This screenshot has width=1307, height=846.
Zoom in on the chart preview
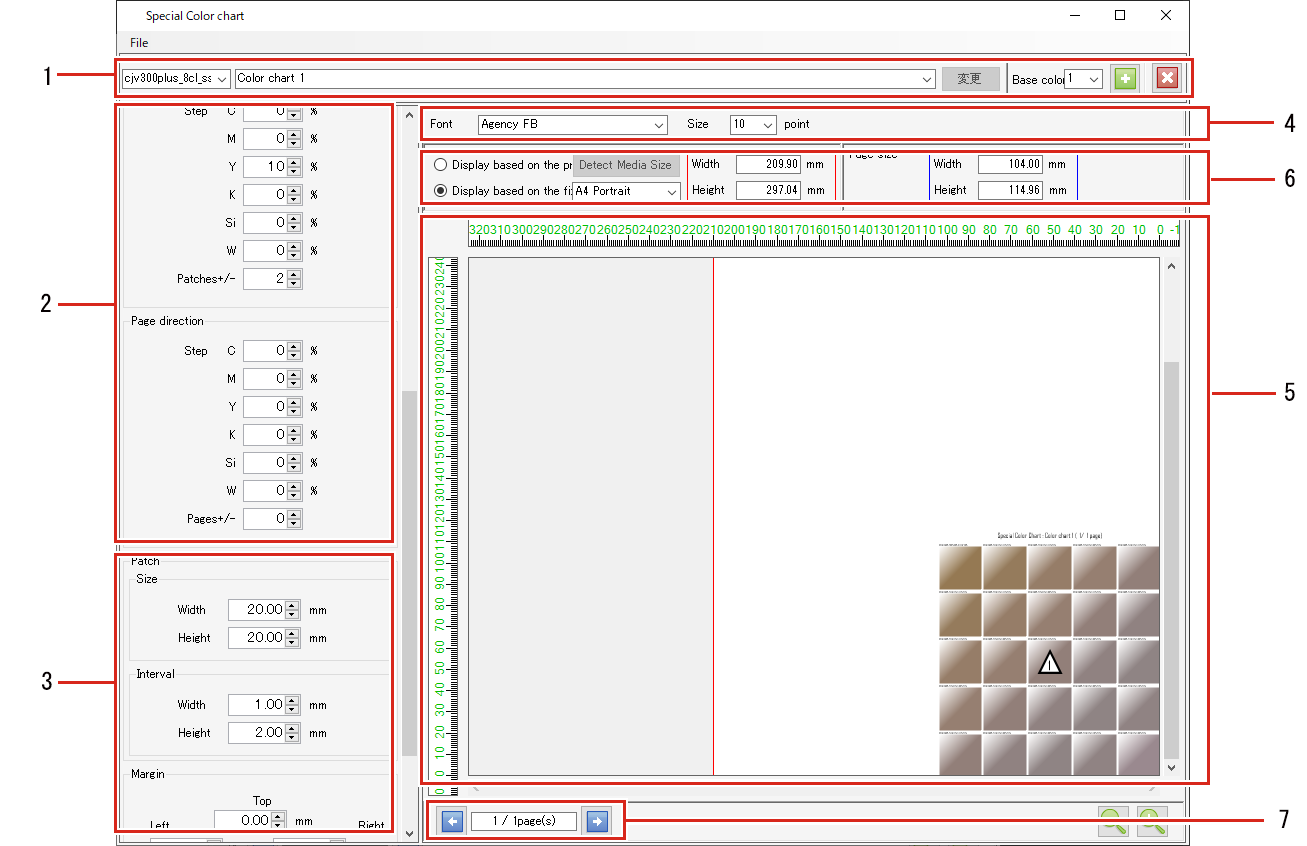pyautogui.click(x=1151, y=822)
